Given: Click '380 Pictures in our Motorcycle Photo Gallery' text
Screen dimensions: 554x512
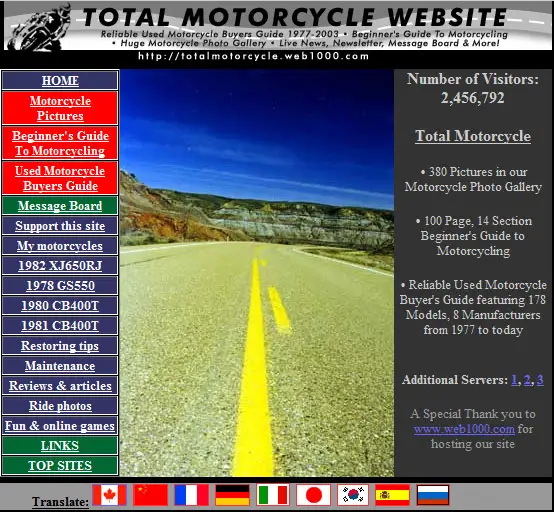Looking at the screenshot, I should (473, 179).
